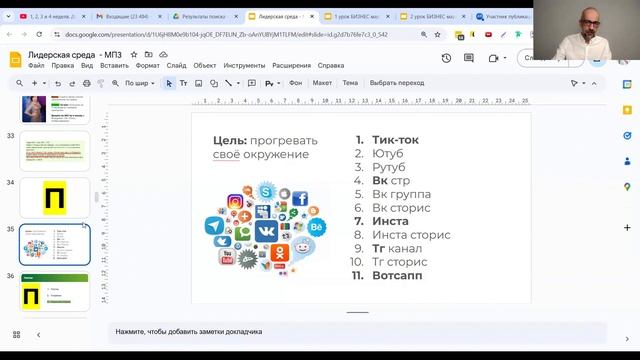The image size is (640, 360).
Task: Select slide 36 thumbnail
Action: pos(55,291)
